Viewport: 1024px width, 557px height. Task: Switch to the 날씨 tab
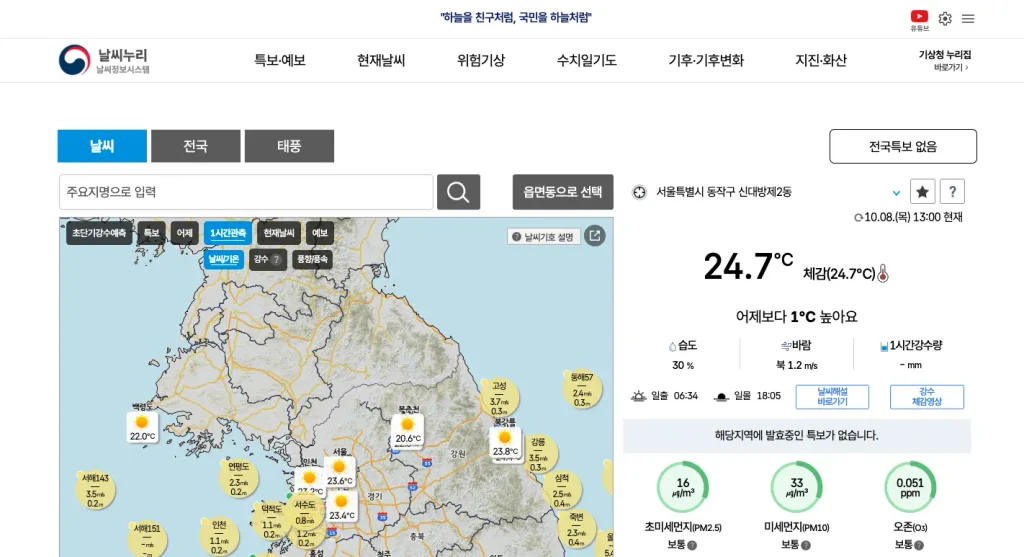(x=102, y=146)
